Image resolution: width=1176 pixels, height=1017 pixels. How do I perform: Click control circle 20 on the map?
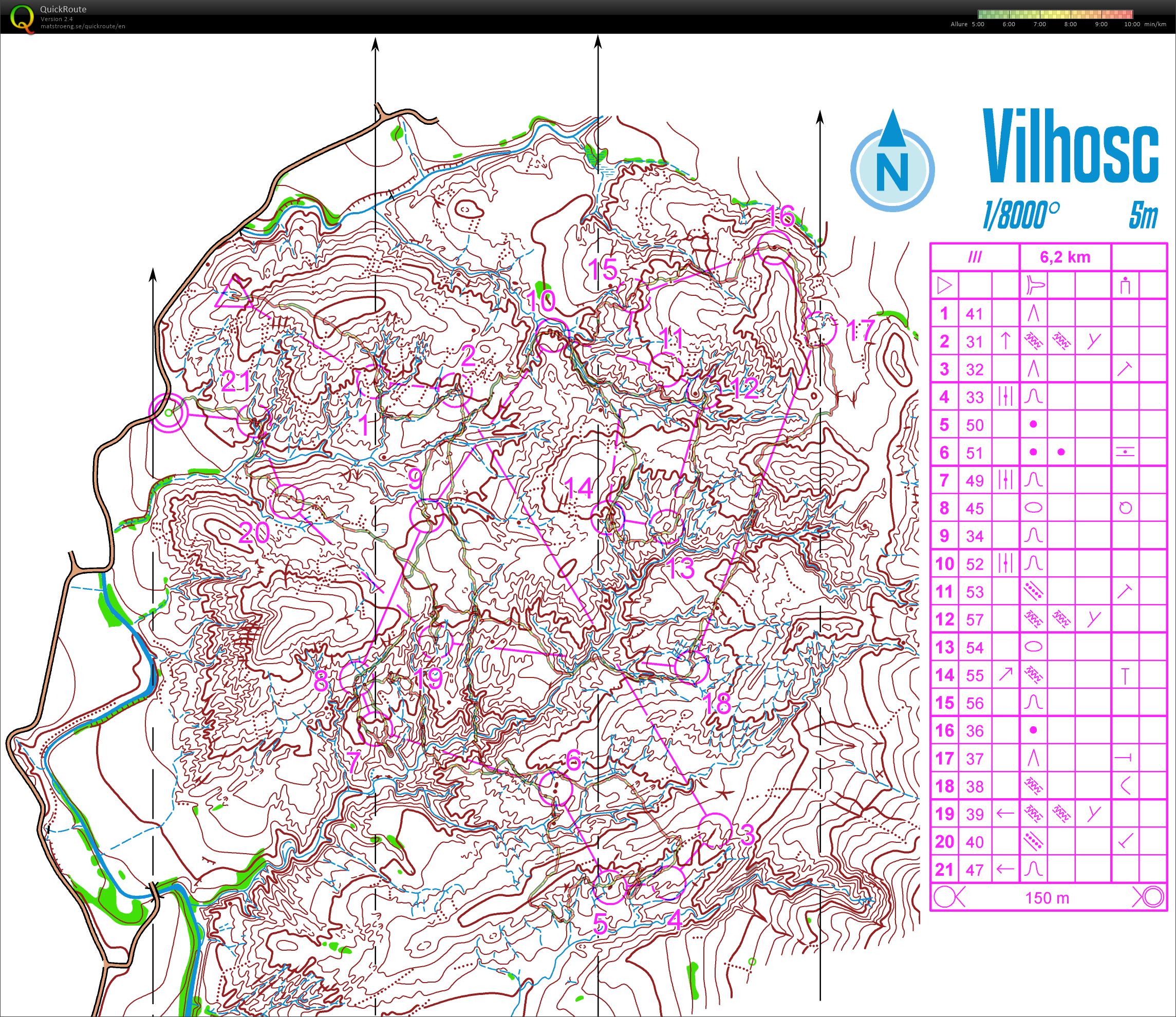pyautogui.click(x=288, y=502)
